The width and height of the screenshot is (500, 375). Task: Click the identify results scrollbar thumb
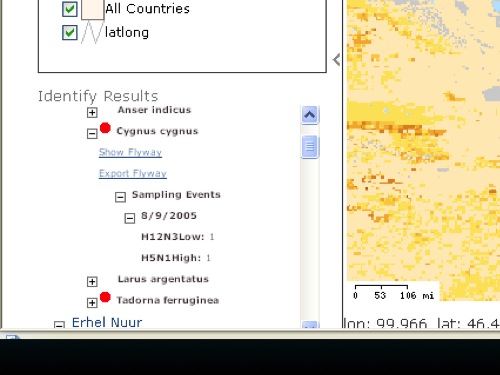pyautogui.click(x=310, y=146)
